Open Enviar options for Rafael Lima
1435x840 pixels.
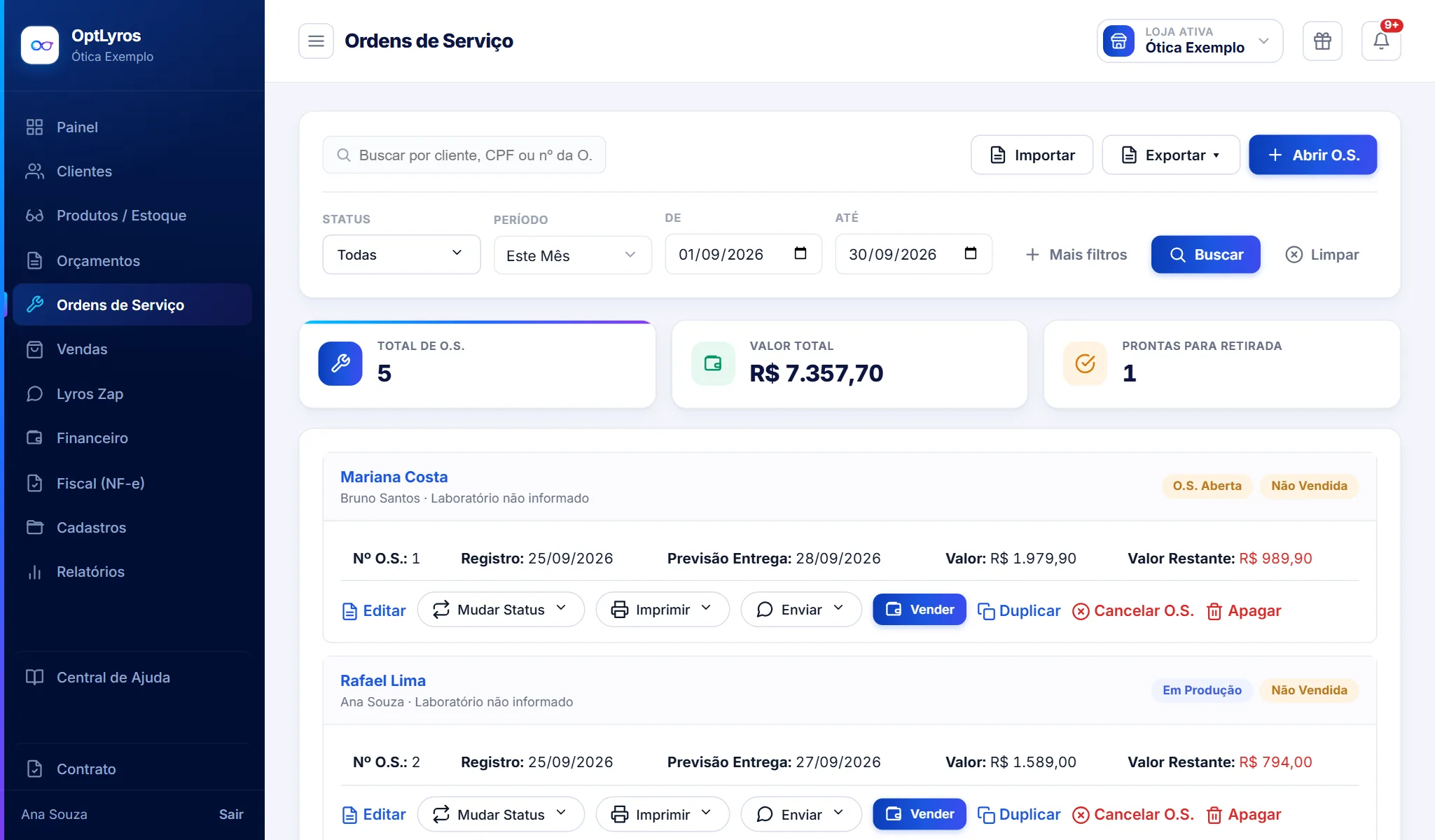tap(801, 814)
